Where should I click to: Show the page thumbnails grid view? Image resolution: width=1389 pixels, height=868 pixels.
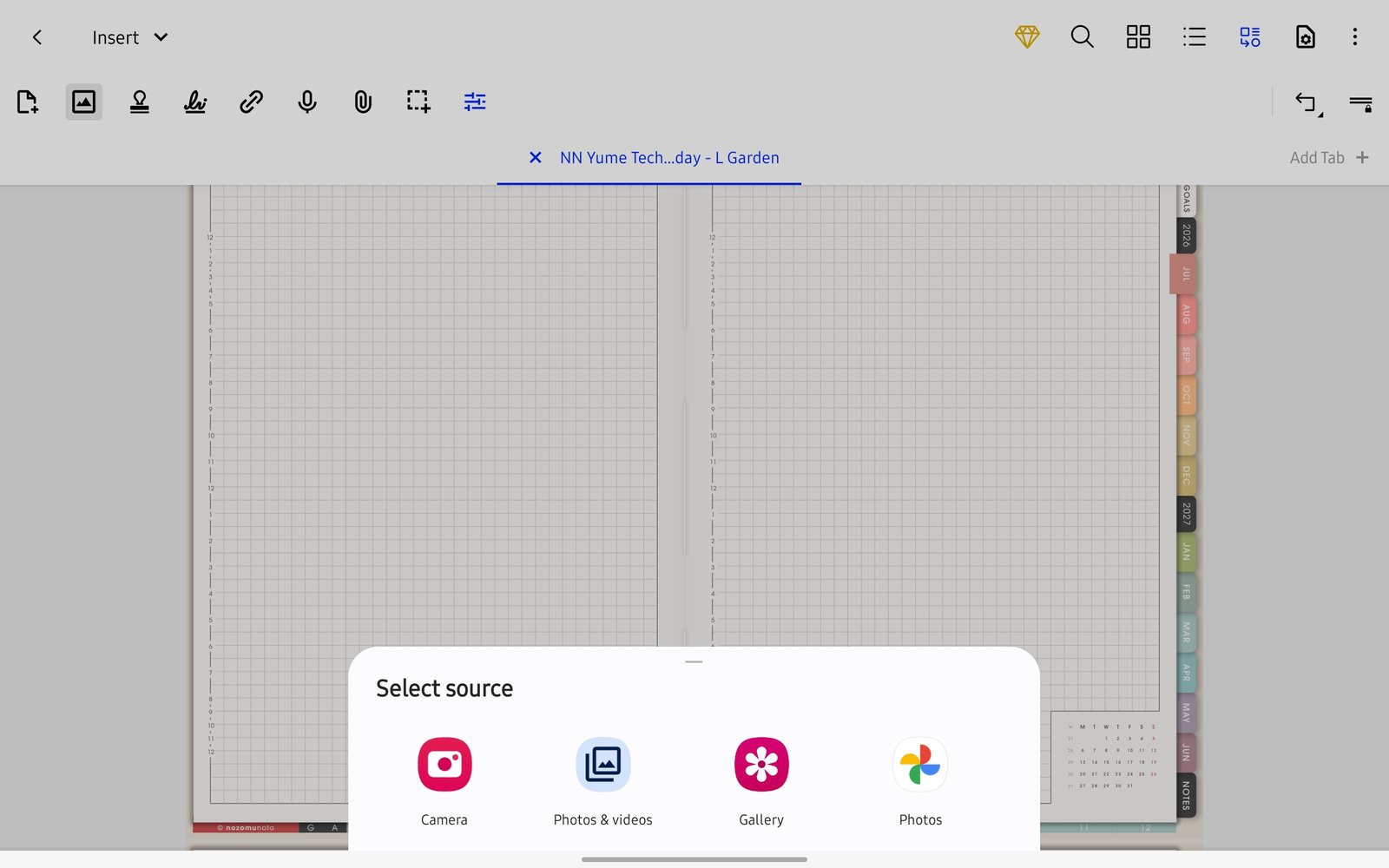1138,36
